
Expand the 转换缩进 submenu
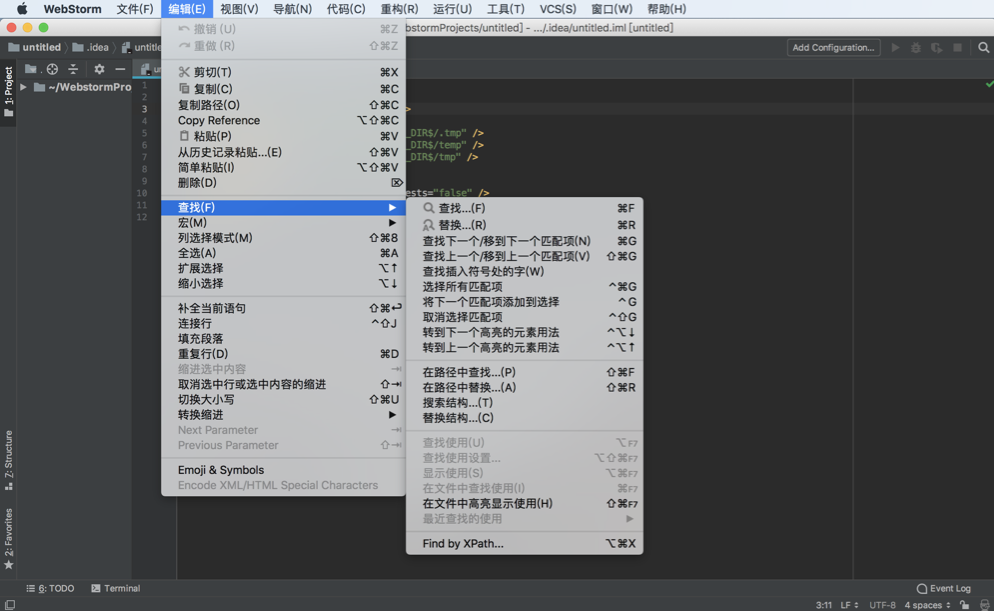coord(283,415)
